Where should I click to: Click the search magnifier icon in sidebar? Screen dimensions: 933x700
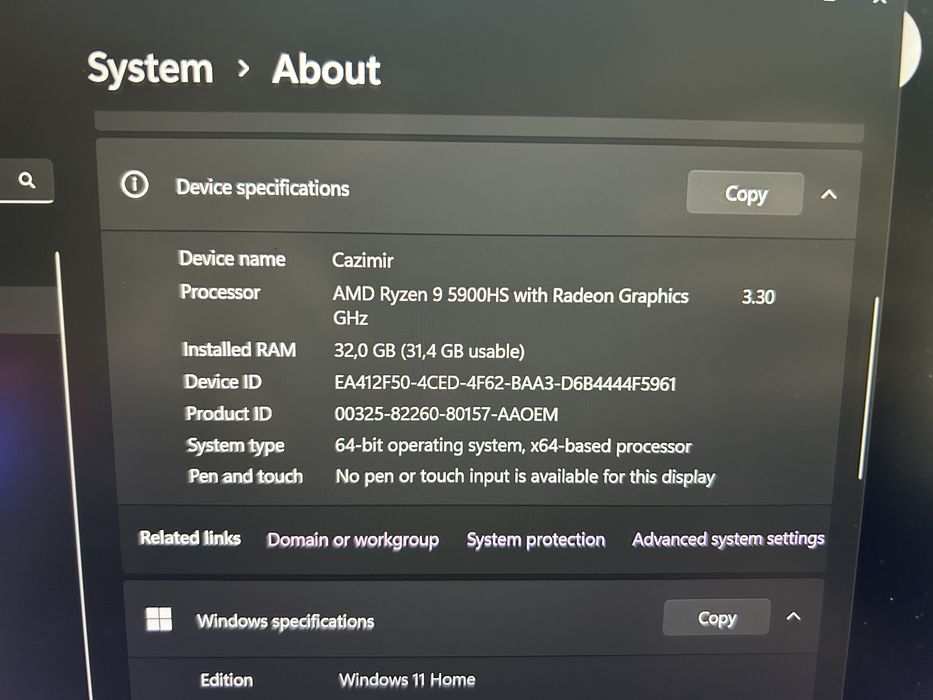(x=27, y=180)
